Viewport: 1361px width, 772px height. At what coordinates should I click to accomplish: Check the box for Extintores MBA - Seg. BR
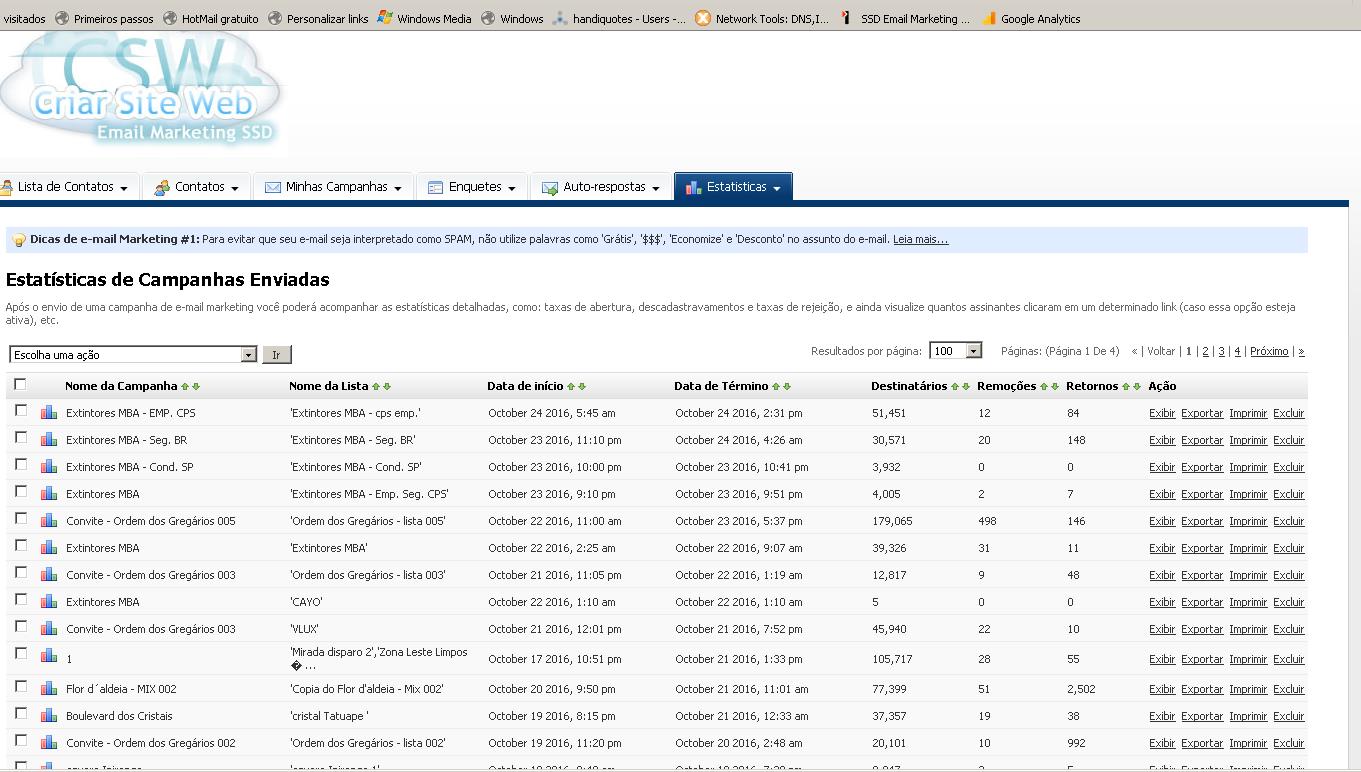pos(21,438)
